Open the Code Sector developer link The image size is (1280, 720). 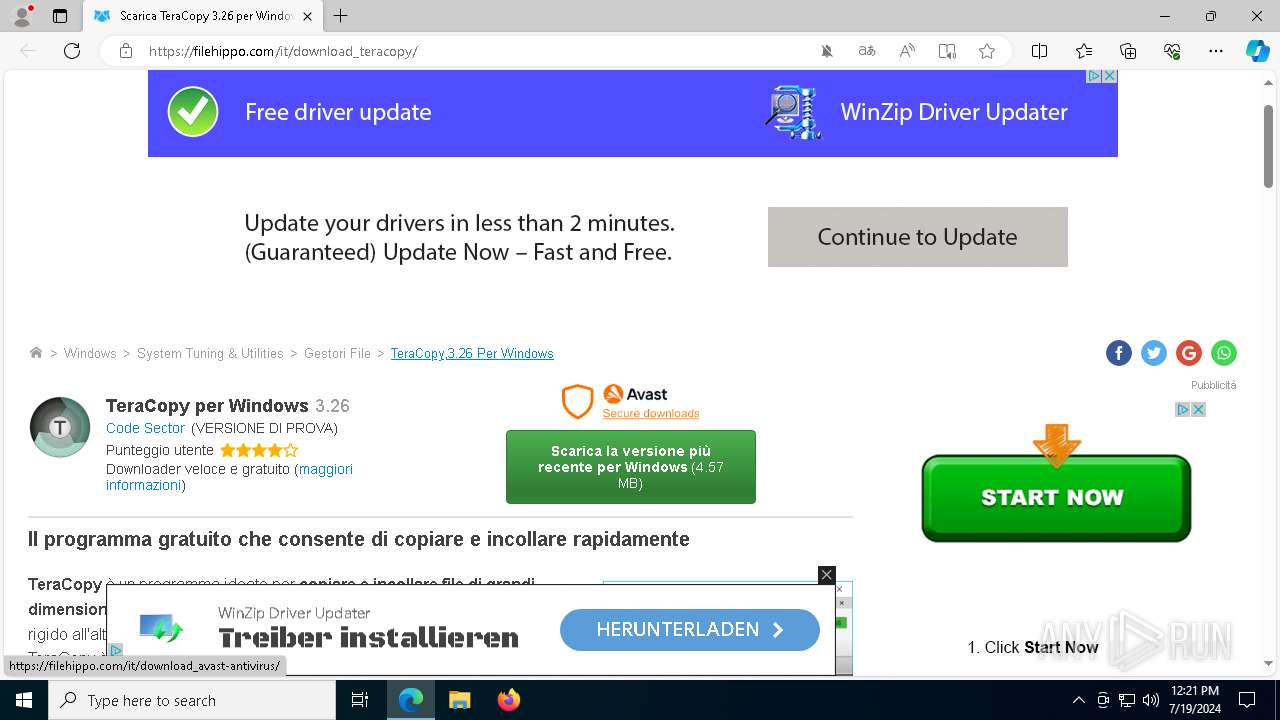146,428
